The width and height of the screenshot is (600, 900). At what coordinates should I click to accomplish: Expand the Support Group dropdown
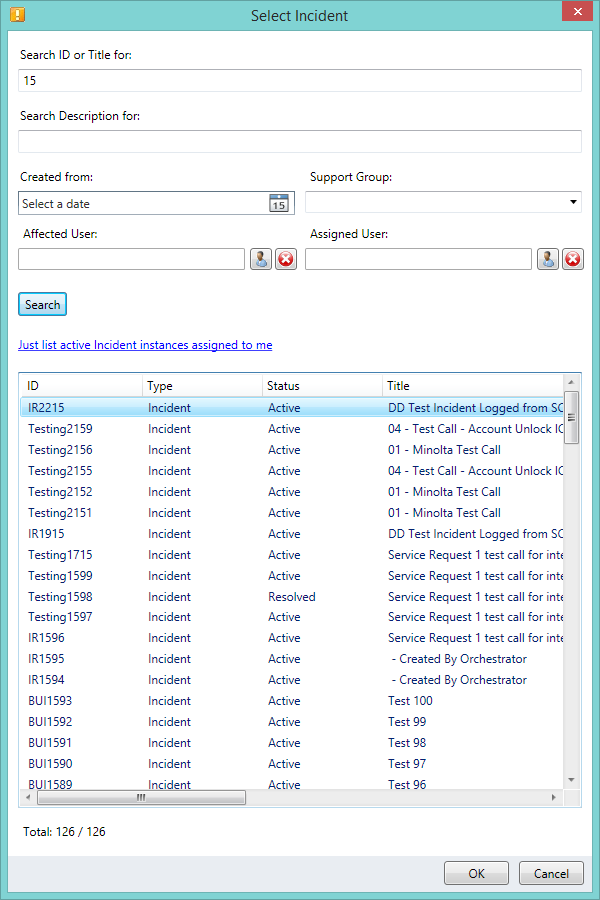tap(573, 202)
